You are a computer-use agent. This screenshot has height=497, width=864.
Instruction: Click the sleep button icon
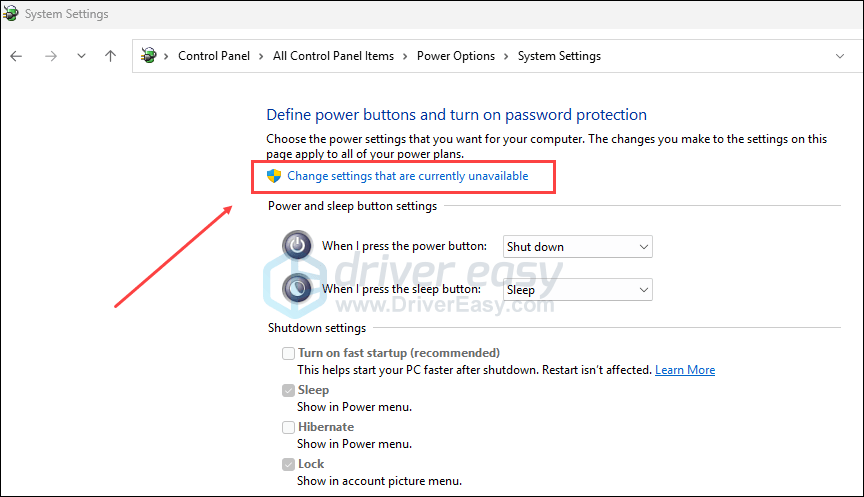(x=298, y=289)
